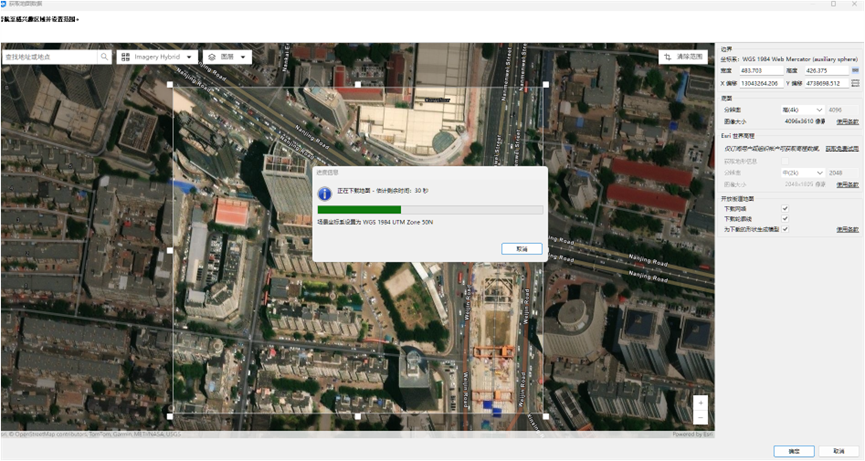
Task: Click the 查找地址或地点 search field
Action: (50, 57)
